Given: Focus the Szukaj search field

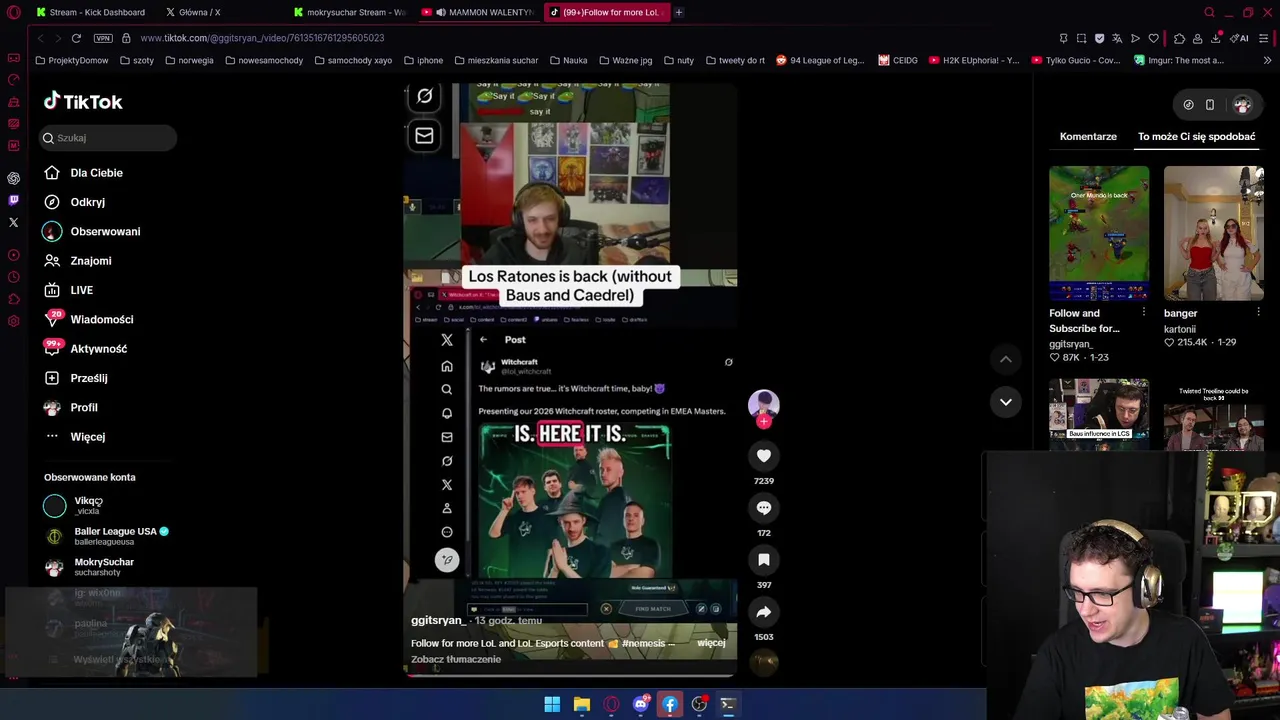Looking at the screenshot, I should pos(109,138).
